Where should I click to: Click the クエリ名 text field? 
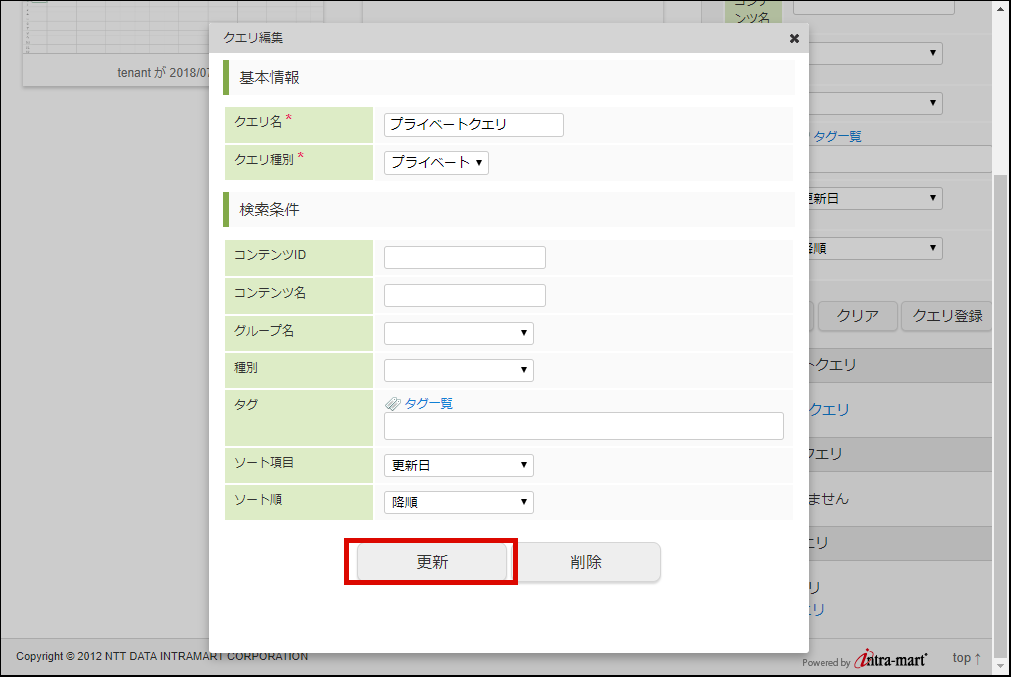(x=474, y=125)
